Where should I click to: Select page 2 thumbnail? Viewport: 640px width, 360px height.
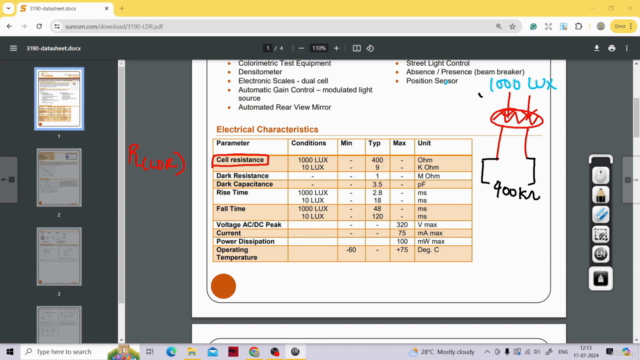(59, 178)
